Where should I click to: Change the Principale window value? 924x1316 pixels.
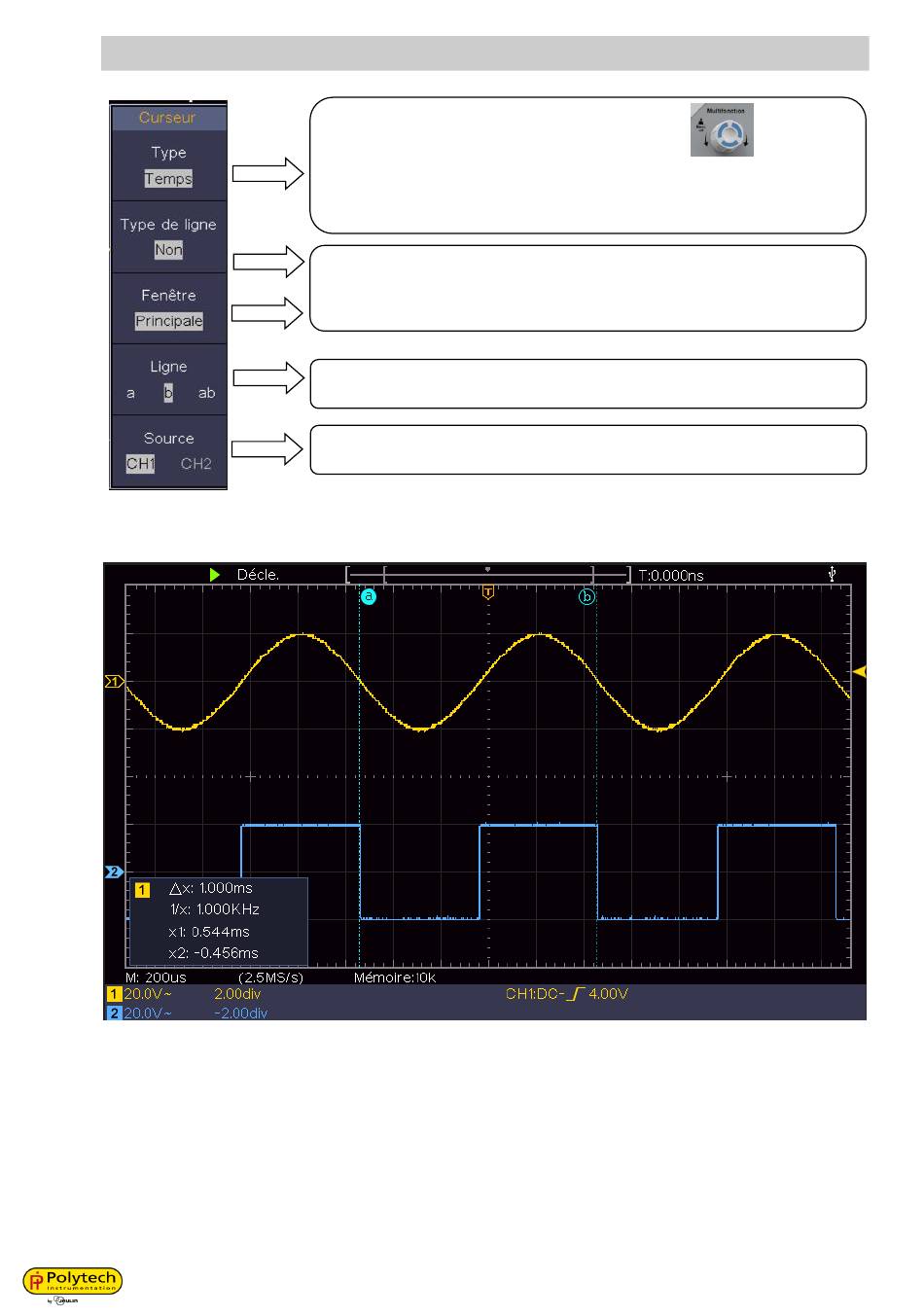pos(169,321)
